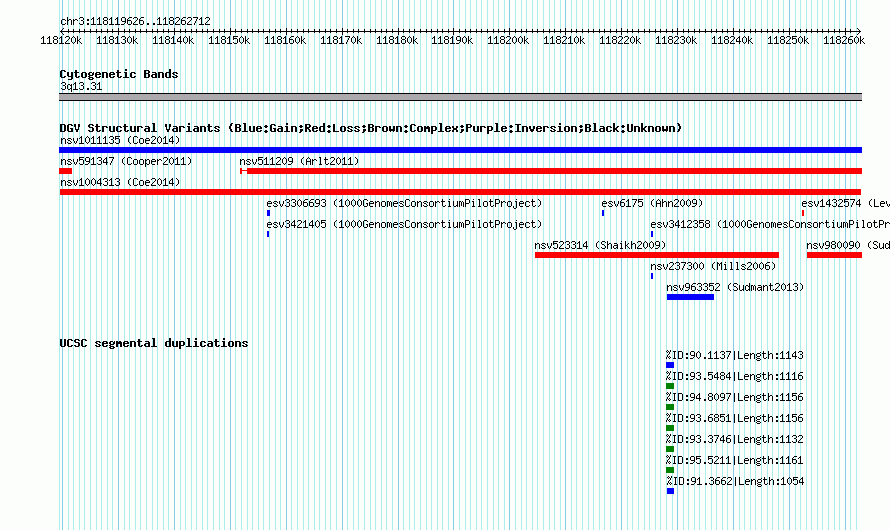The image size is (890, 530).
Task: Click the 118190k ruler position
Action: 452,40
